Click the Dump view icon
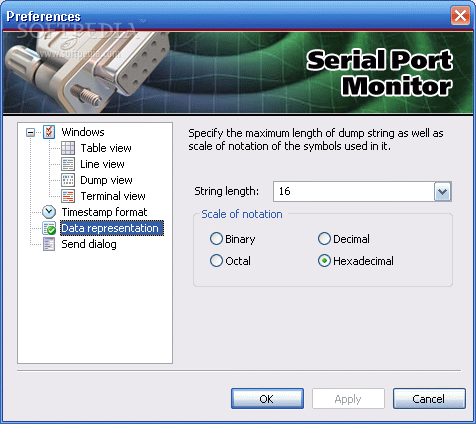Image resolution: width=476 pixels, height=424 pixels. [x=68, y=180]
